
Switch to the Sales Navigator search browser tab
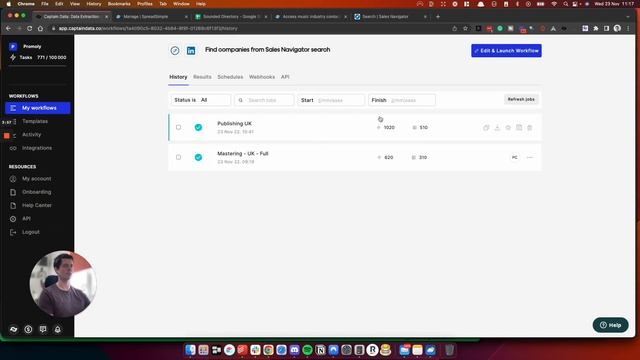pyautogui.click(x=390, y=17)
